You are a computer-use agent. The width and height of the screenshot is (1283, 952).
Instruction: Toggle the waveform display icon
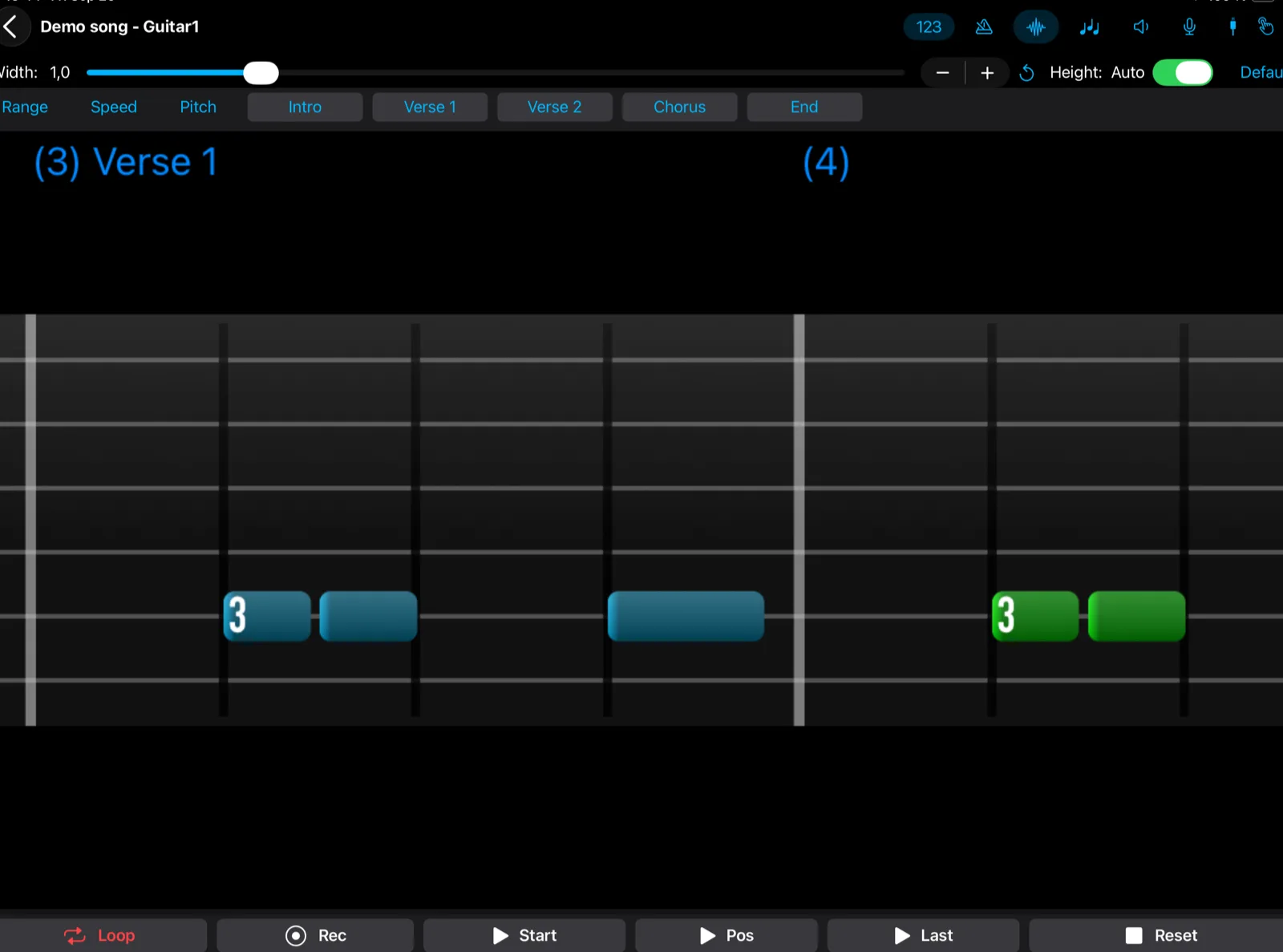point(1036,27)
